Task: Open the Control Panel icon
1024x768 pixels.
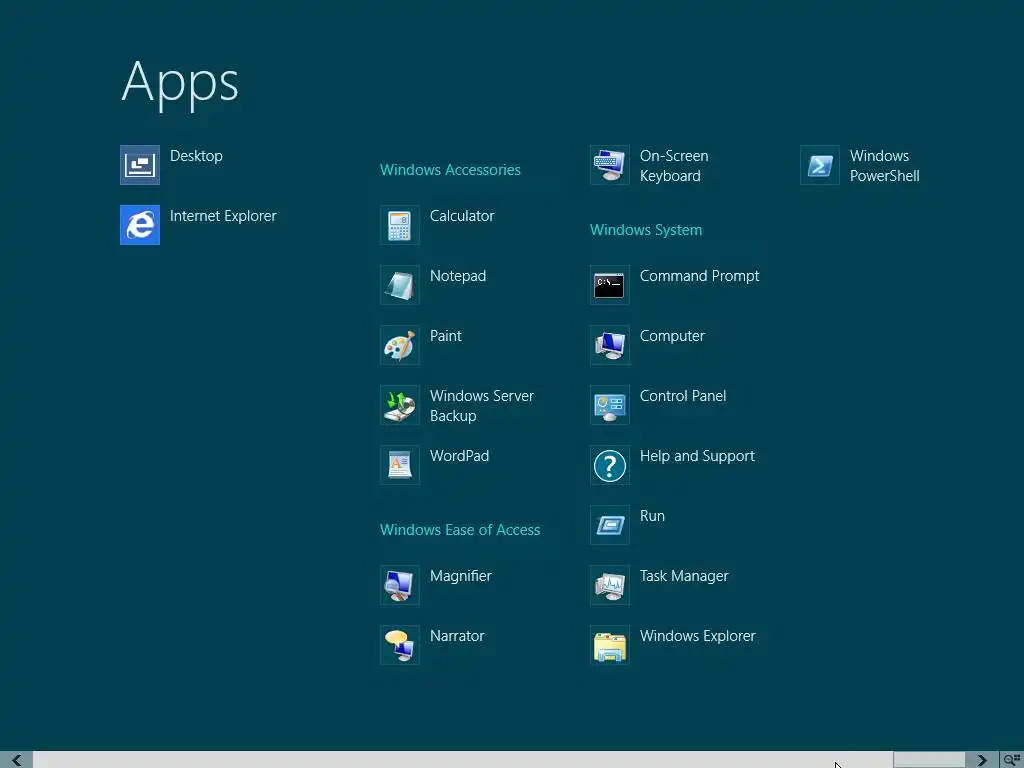Action: [610, 405]
